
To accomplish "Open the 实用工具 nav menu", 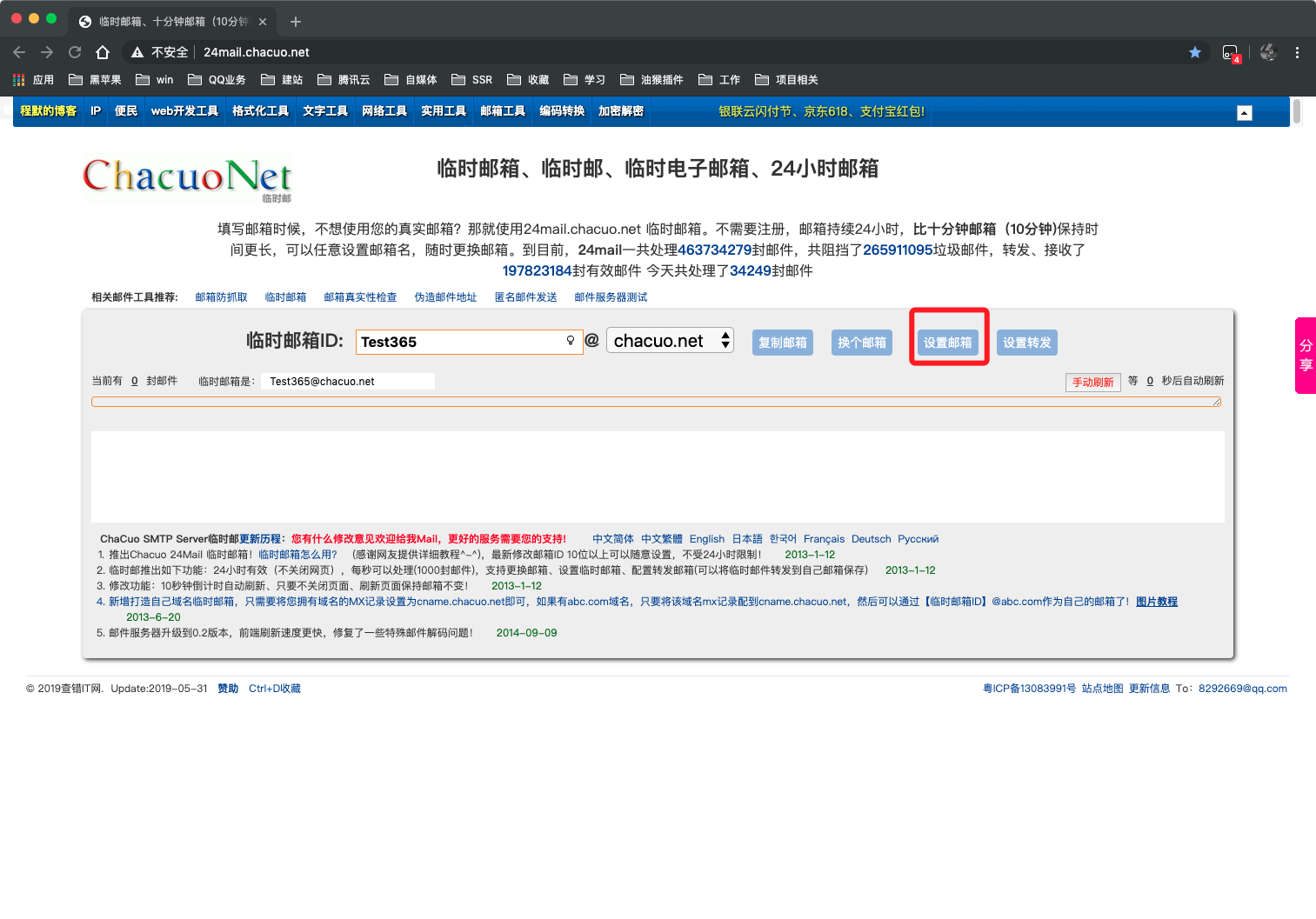I will 444,111.
